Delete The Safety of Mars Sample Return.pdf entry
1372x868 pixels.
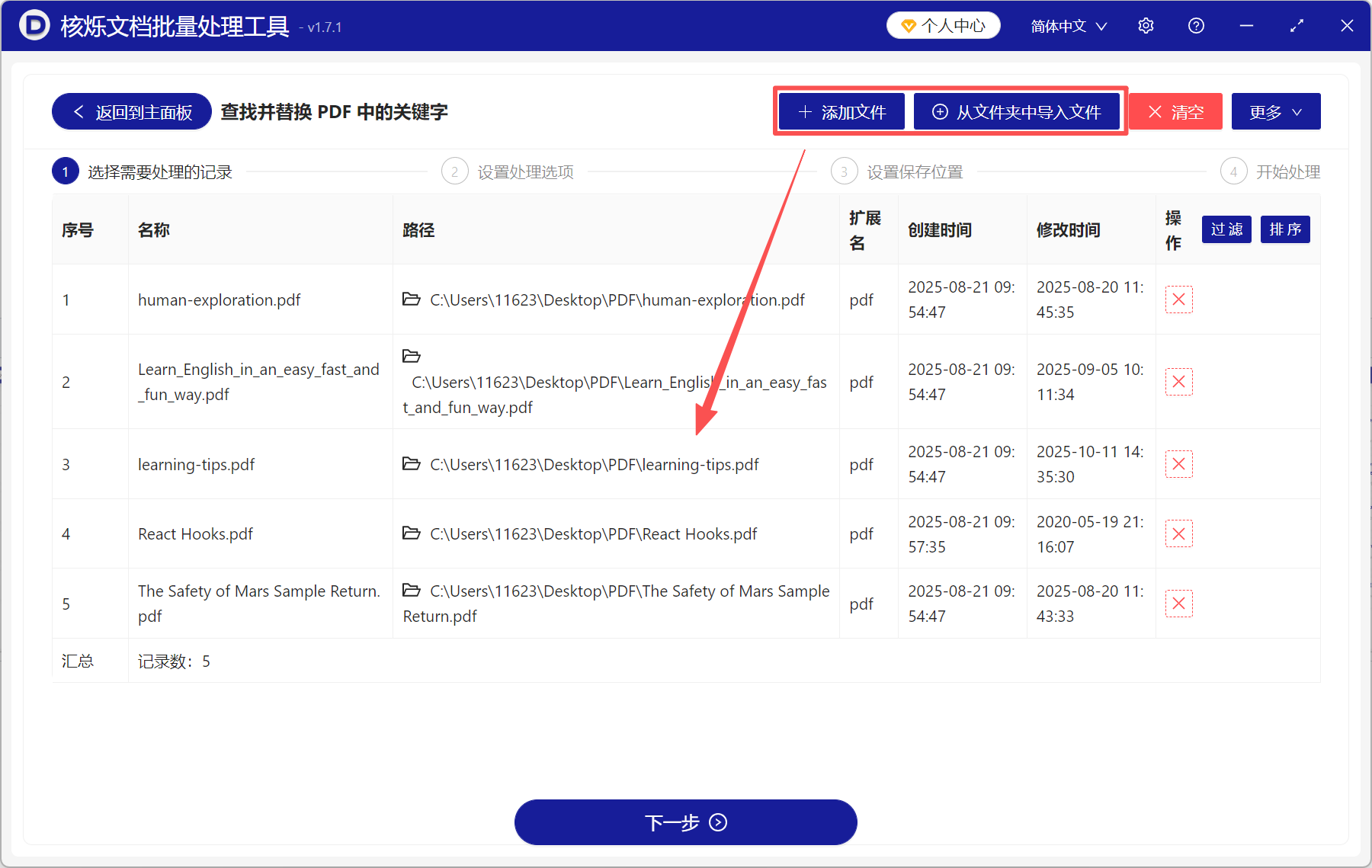tap(1179, 603)
